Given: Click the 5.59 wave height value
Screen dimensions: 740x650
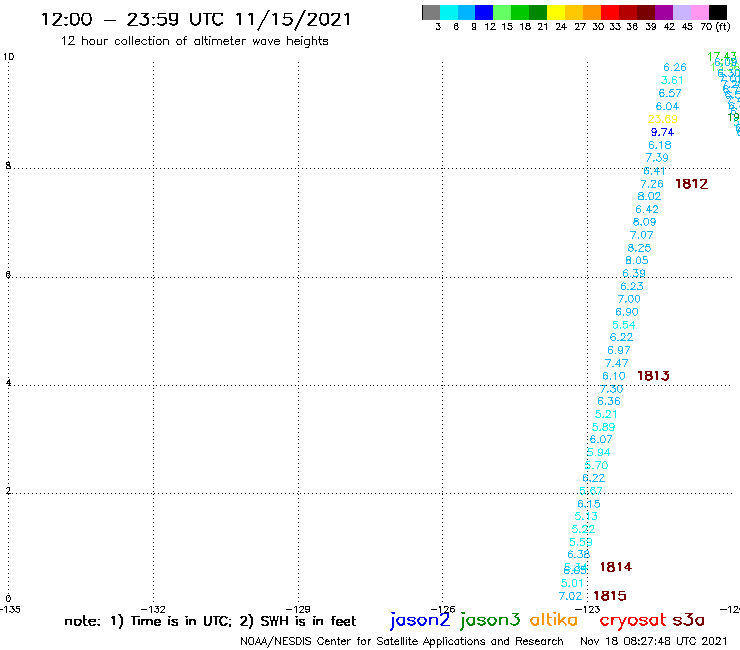Looking at the screenshot, I should pos(581,542).
